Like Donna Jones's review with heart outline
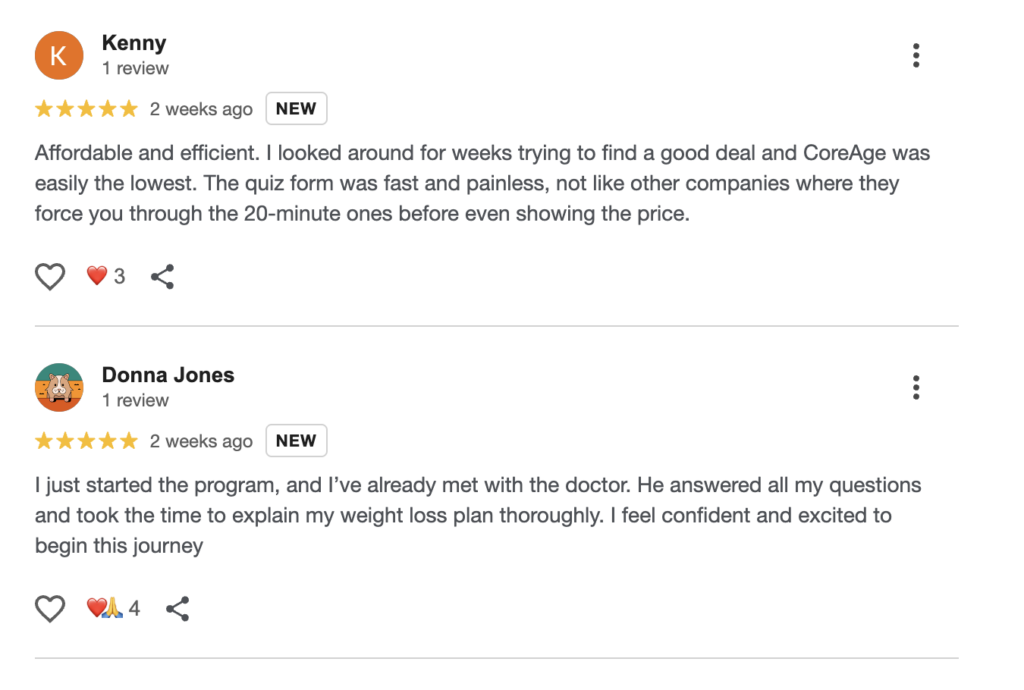This screenshot has height=690, width=1024. pyautogui.click(x=50, y=609)
